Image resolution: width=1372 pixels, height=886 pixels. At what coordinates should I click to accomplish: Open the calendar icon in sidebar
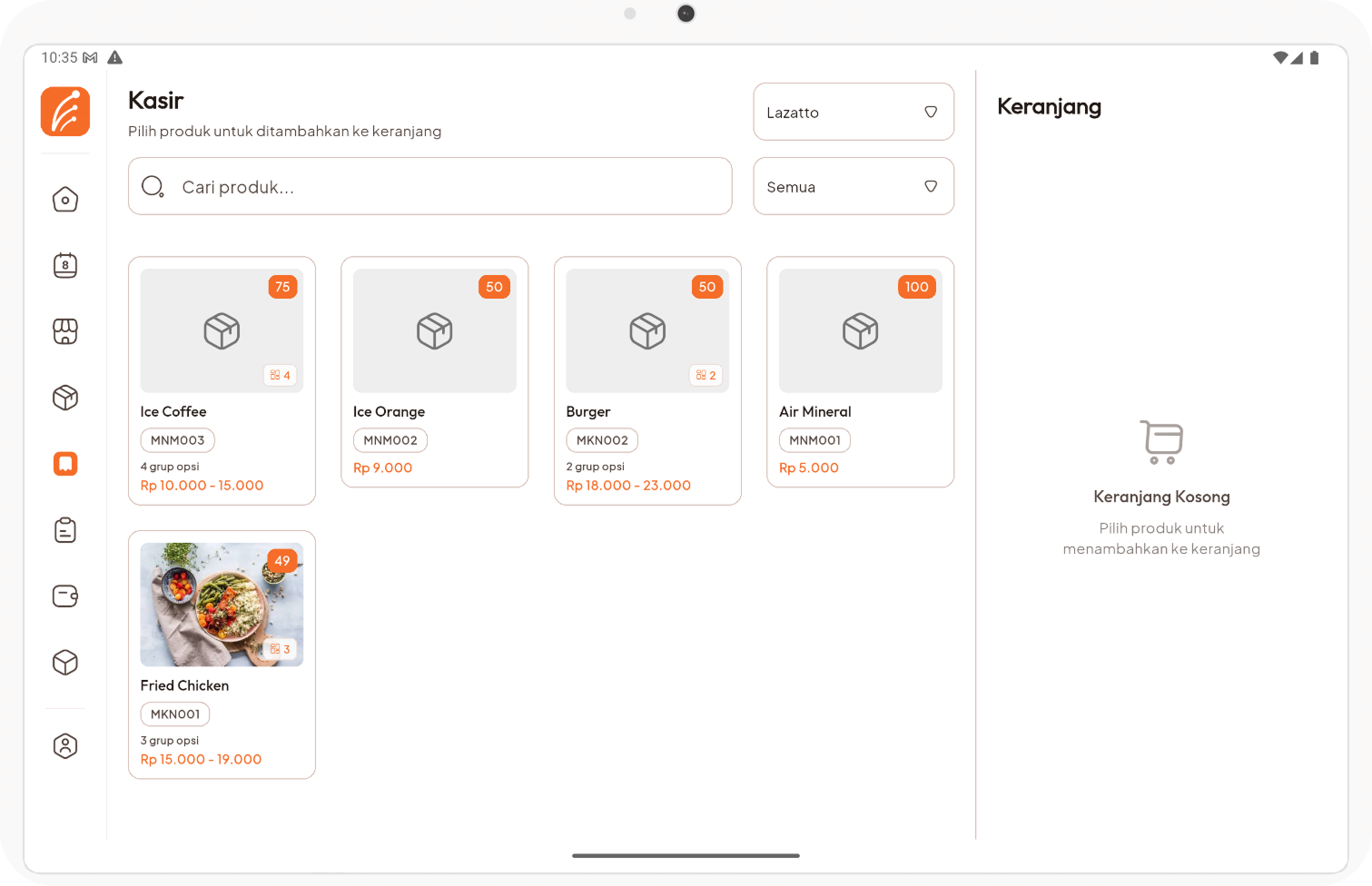[x=65, y=265]
